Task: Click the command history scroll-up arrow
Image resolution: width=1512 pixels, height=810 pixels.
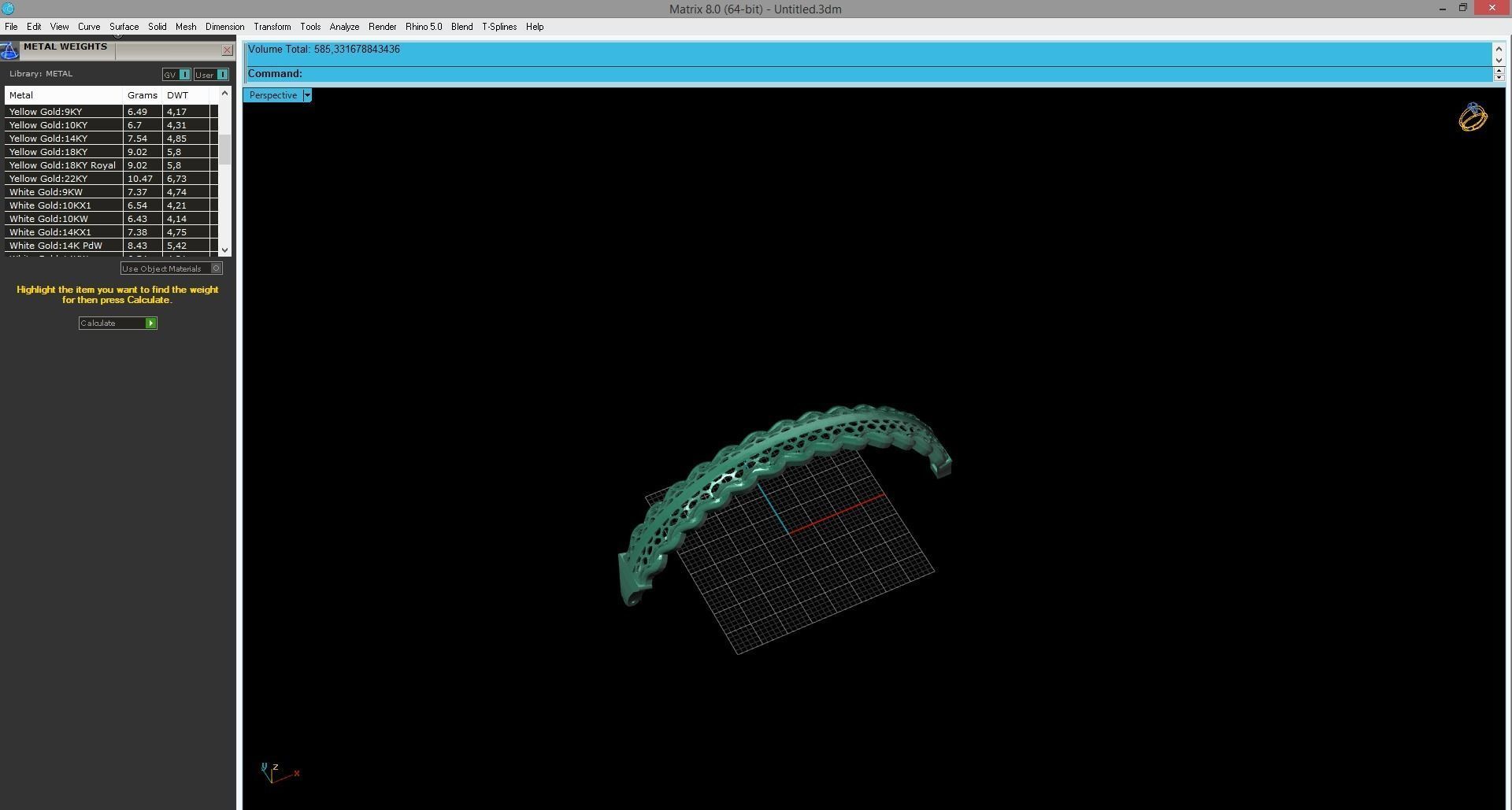Action: (1499, 49)
